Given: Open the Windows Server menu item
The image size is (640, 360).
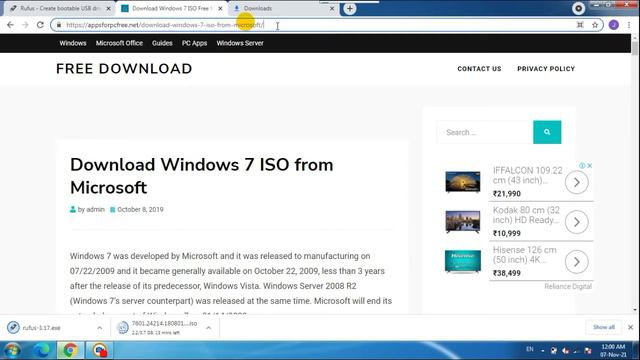Looking at the screenshot, I should click(240, 43).
